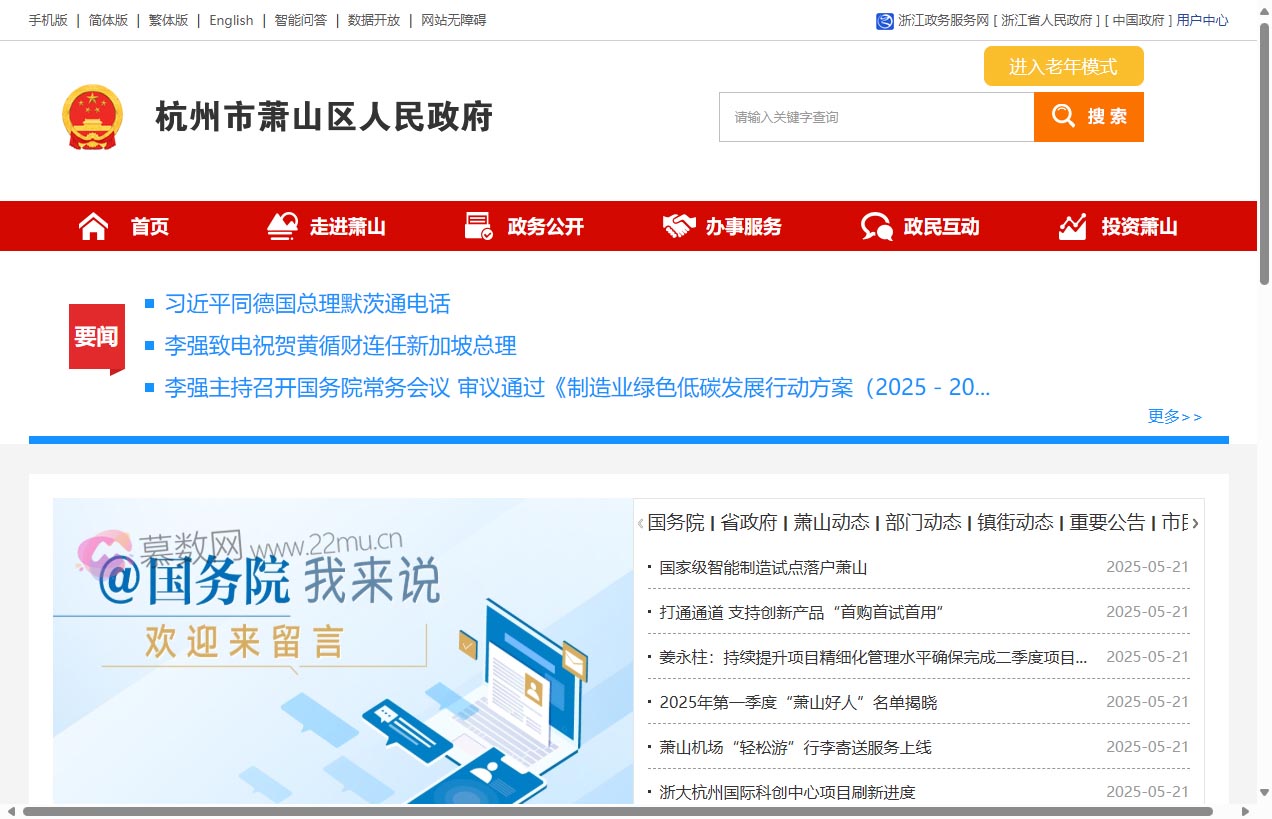This screenshot has width=1272, height=819.
Task: Click the chat bubble icon for 政民互动
Action: tap(875, 225)
